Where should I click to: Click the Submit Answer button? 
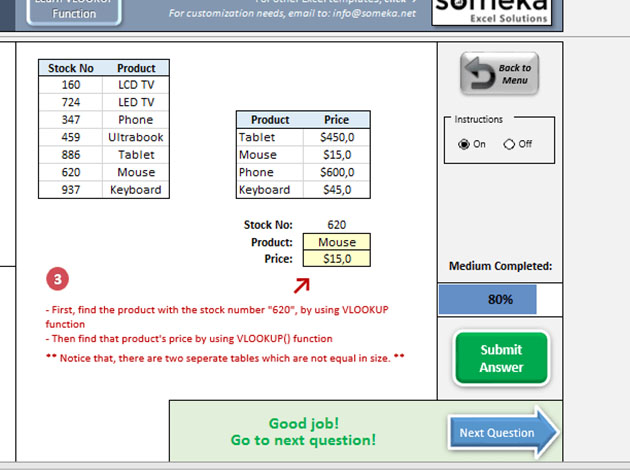coord(501,358)
